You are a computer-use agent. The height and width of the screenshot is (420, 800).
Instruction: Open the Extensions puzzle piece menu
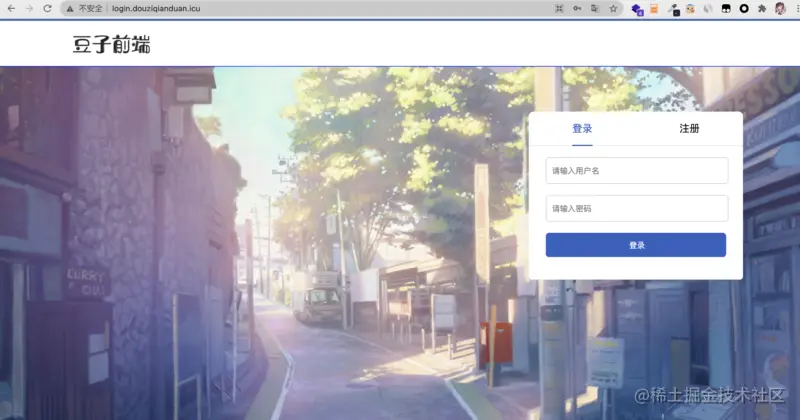coord(762,9)
